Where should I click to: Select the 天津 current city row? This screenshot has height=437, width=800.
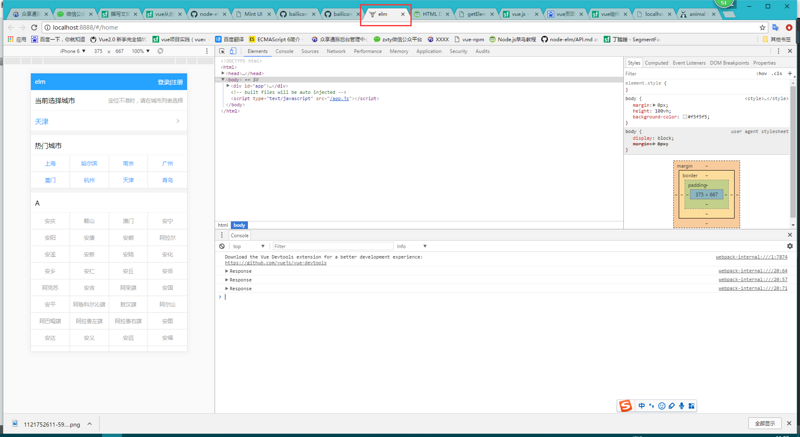(109, 121)
